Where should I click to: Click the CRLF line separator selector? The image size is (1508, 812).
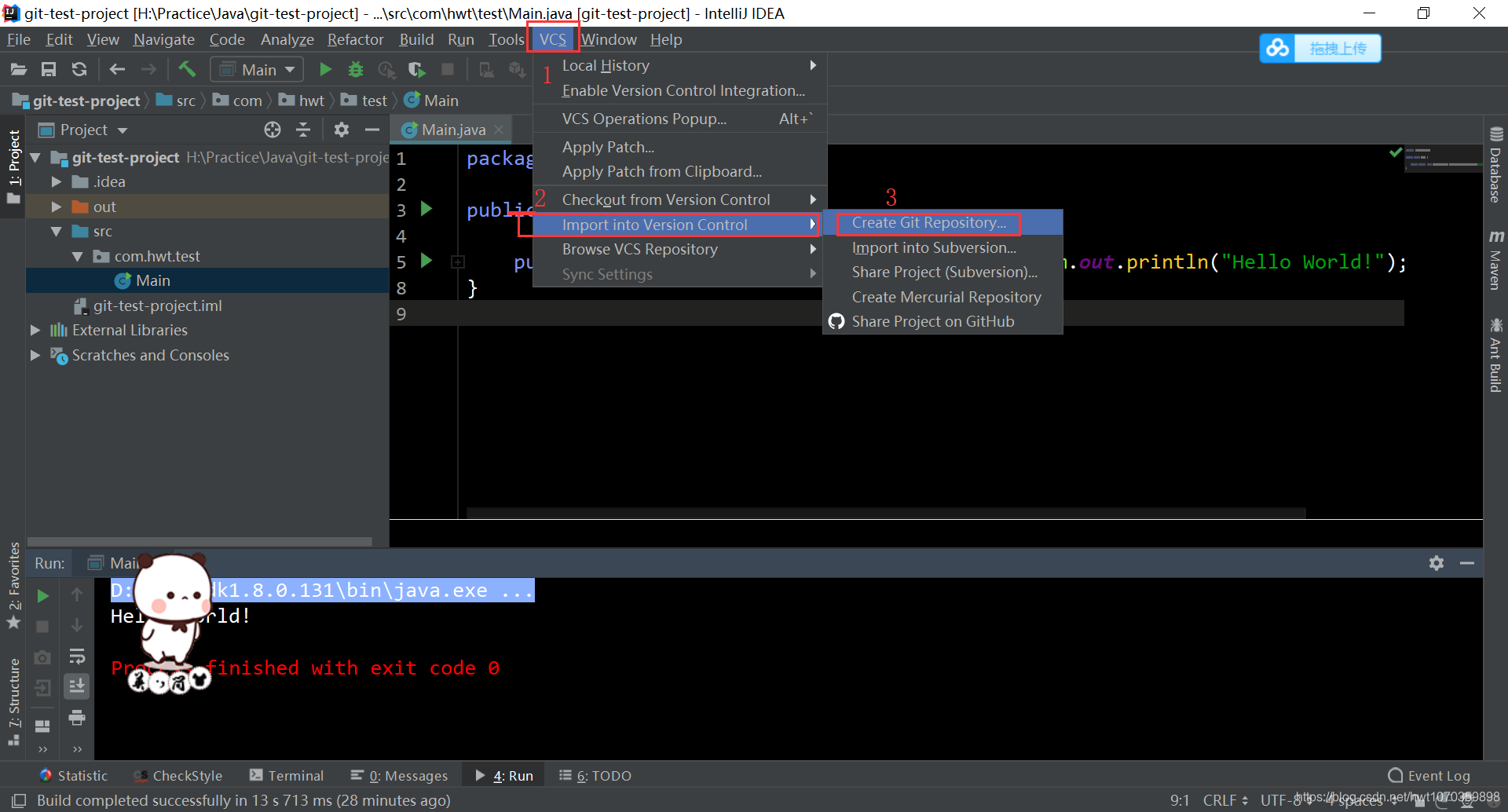[1225, 800]
